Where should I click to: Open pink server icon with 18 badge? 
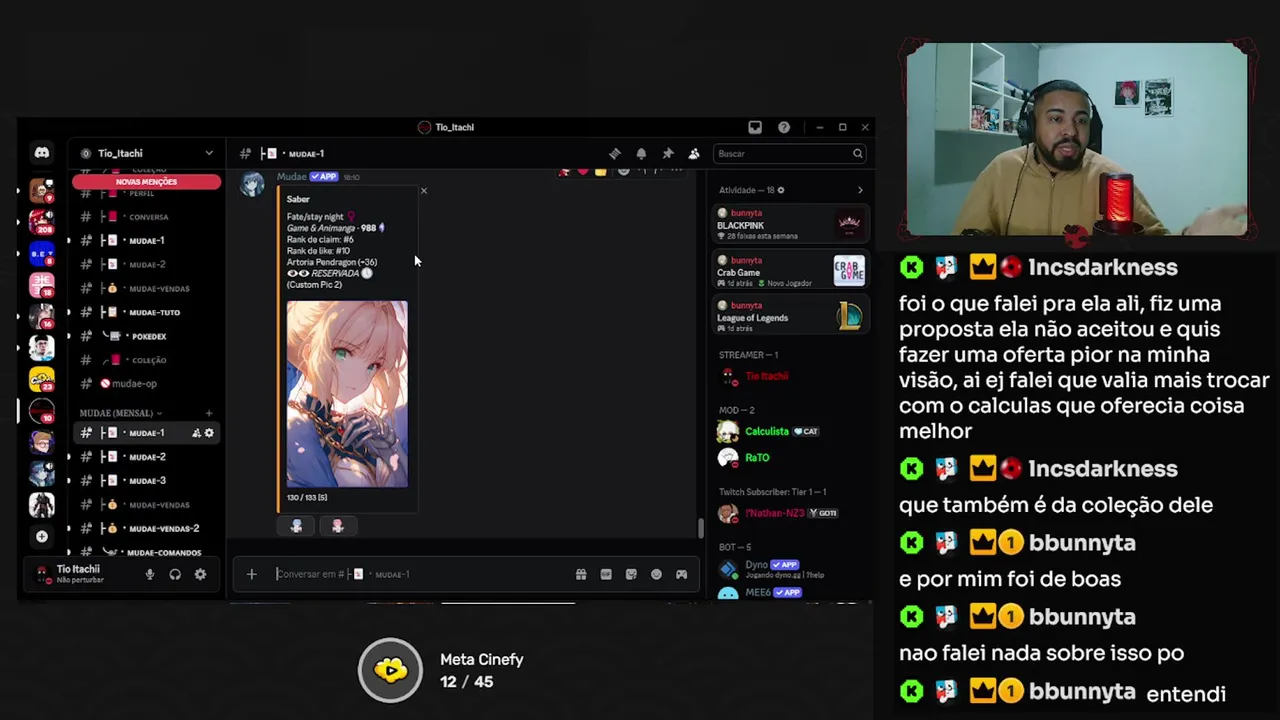[x=41, y=284]
